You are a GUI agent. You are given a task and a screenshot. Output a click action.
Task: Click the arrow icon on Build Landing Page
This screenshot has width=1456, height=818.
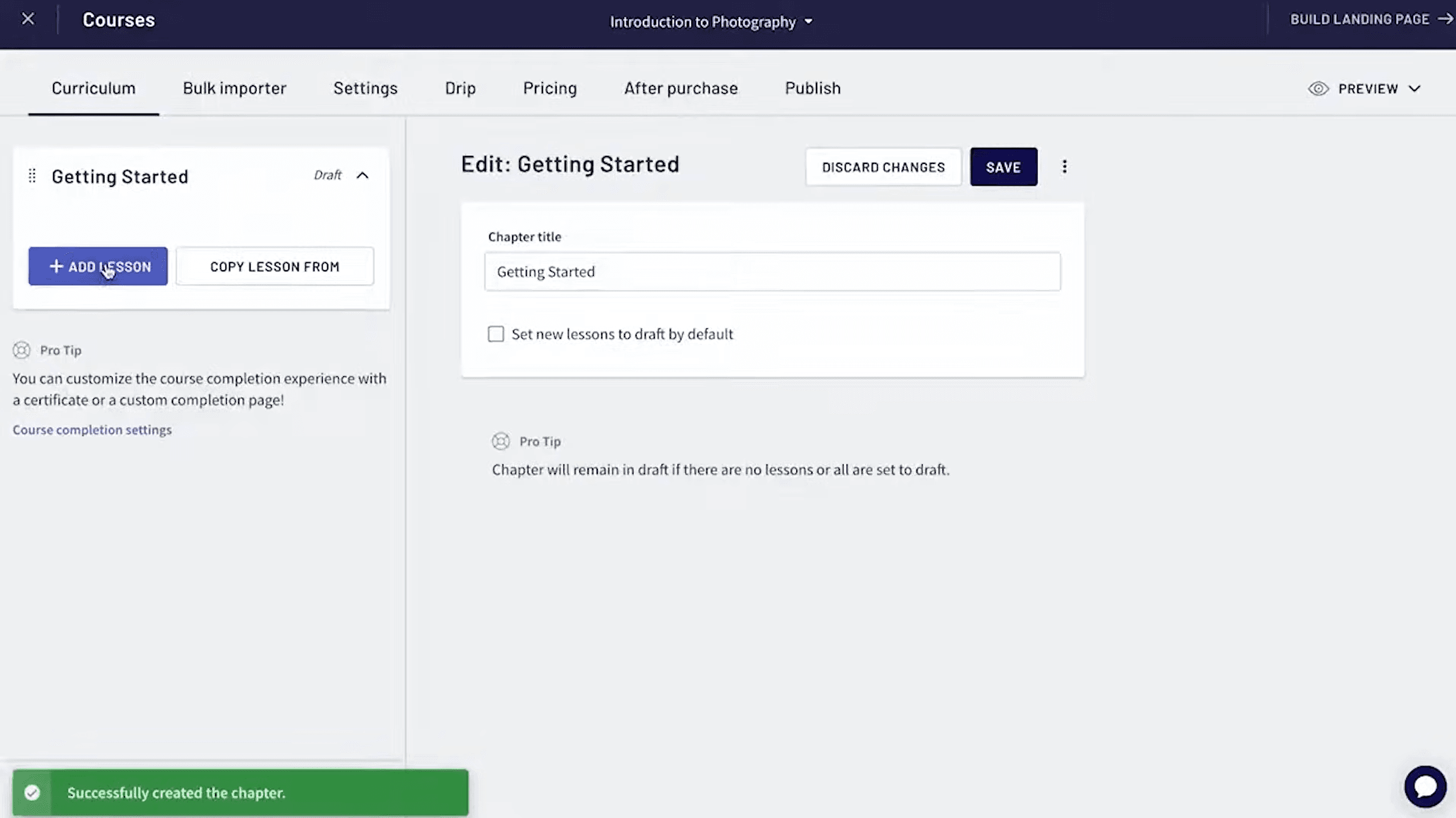1445,19
